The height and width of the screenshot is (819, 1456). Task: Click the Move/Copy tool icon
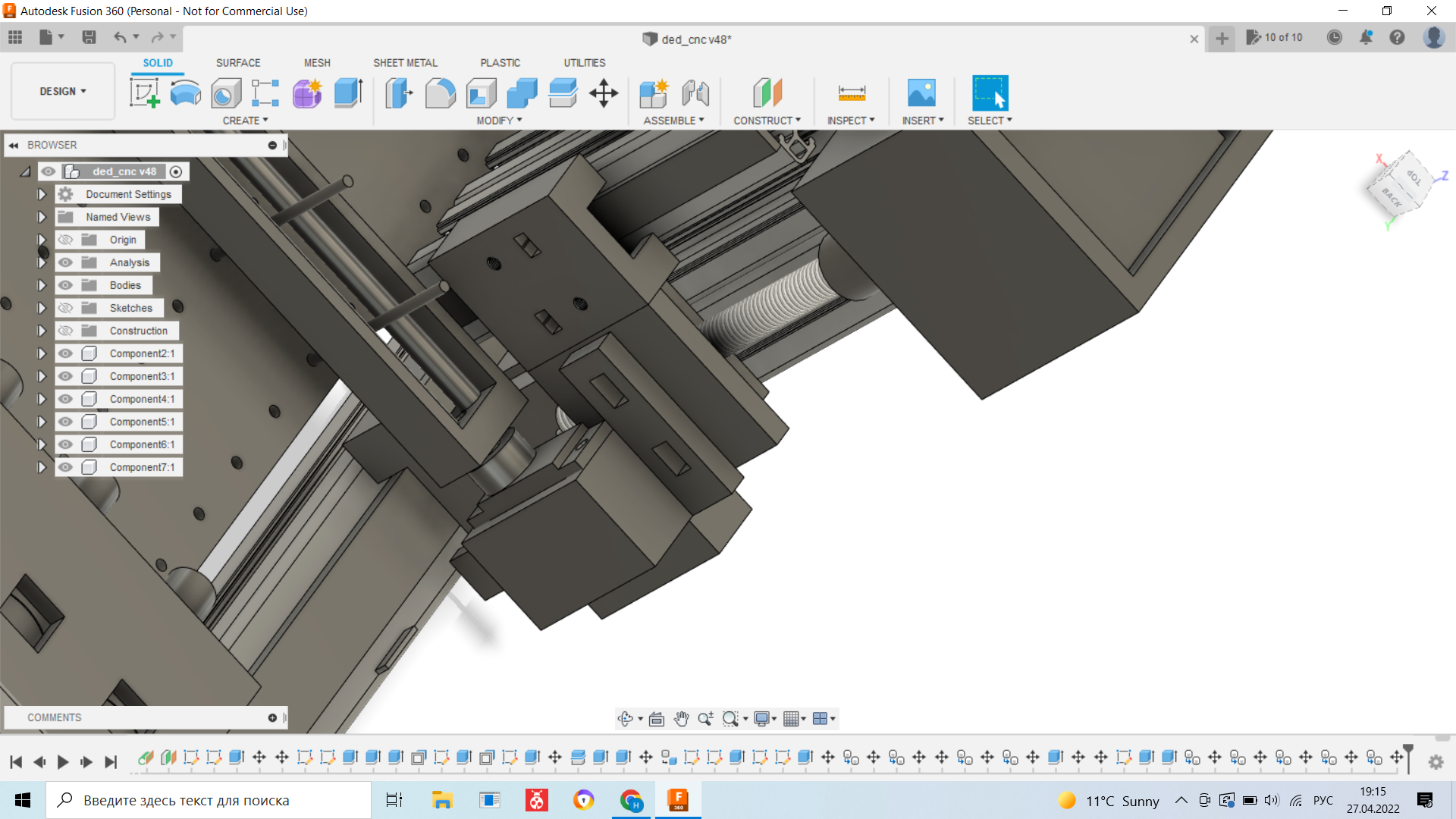point(604,93)
